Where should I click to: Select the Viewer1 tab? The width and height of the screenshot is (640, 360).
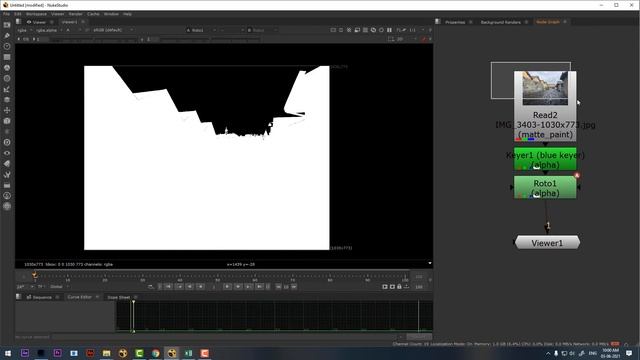(x=69, y=22)
